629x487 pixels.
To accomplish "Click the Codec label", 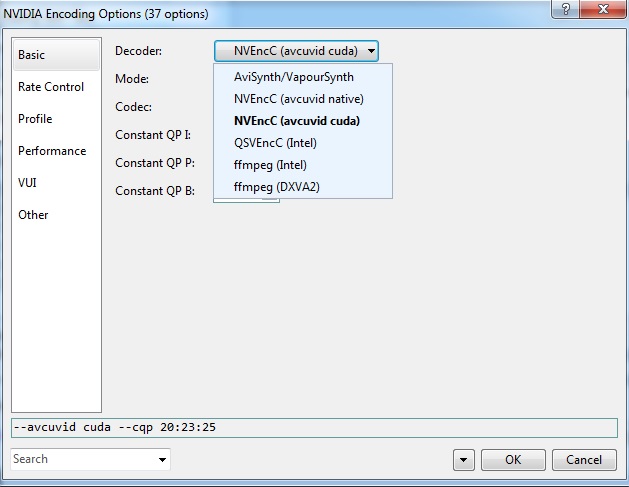I will [134, 107].
